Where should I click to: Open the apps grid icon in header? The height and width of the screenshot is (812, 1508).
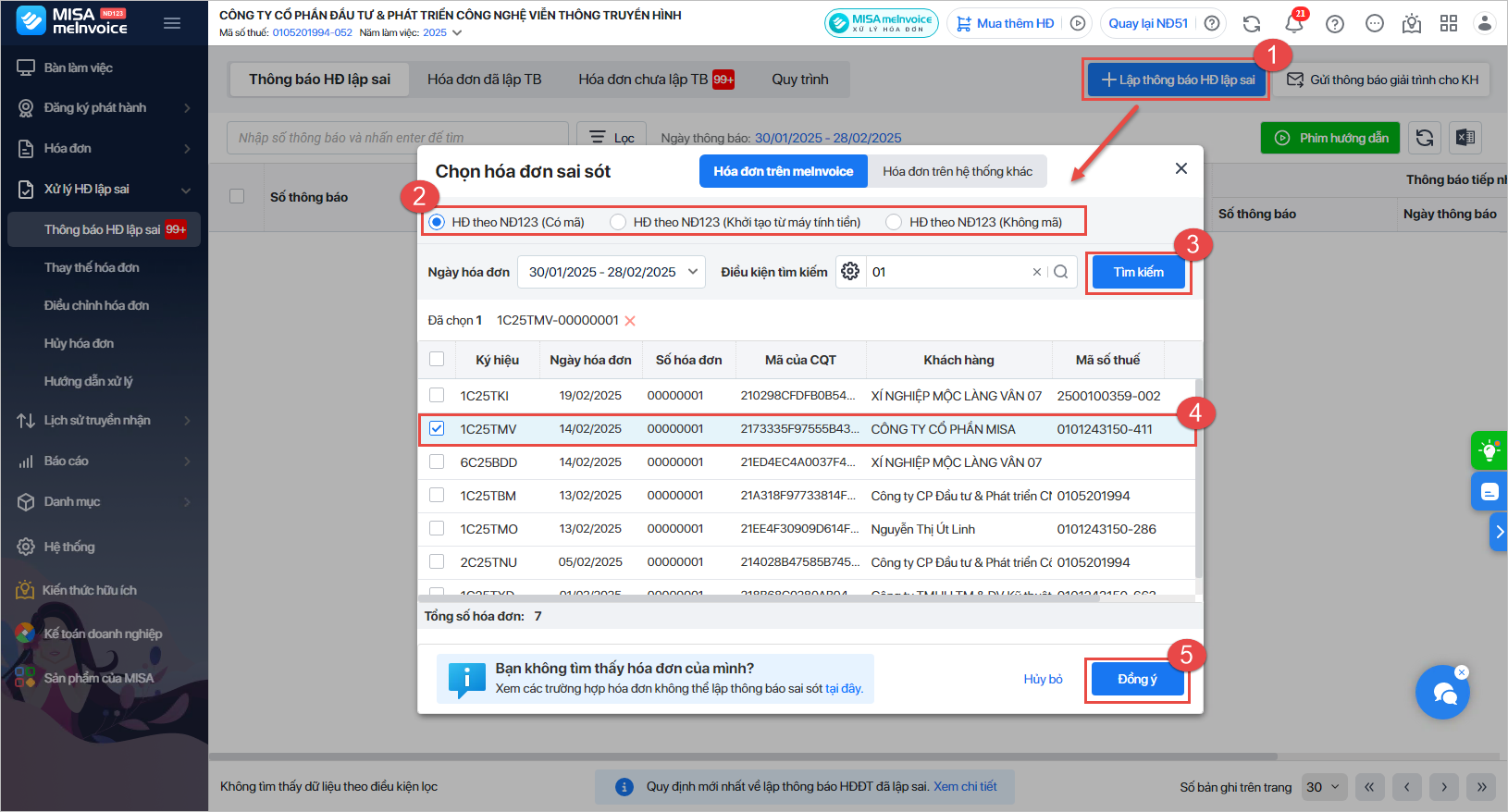click(1449, 24)
